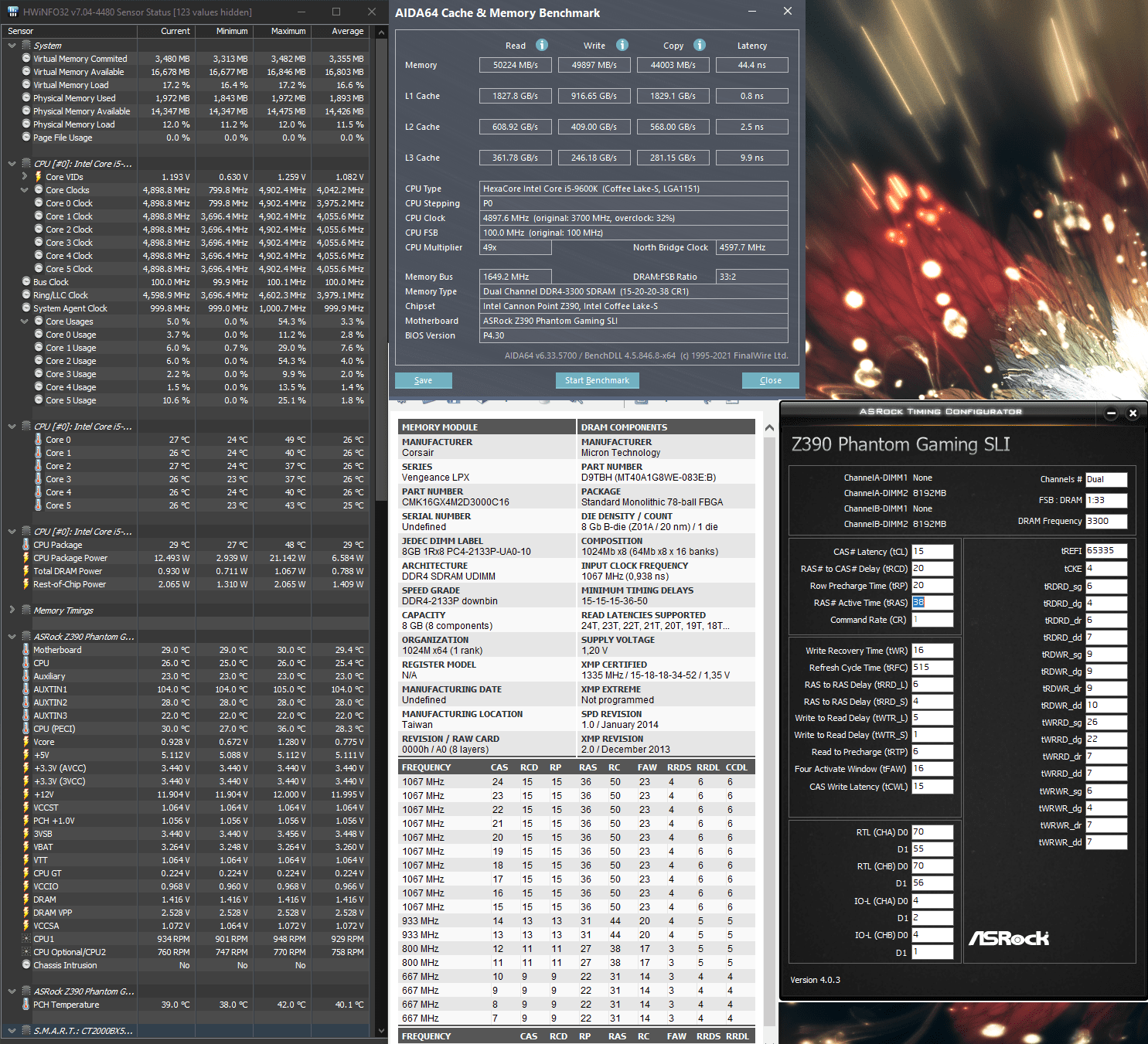The image size is (1148, 1044).
Task: Click the Core Clocks clock icon
Action: coord(38,190)
